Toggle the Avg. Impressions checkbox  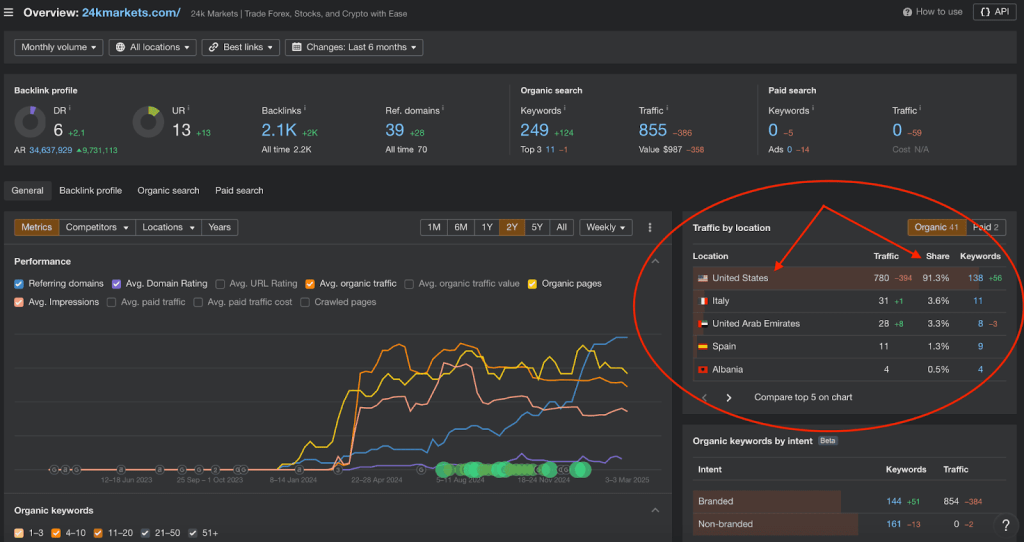pyautogui.click(x=19, y=302)
